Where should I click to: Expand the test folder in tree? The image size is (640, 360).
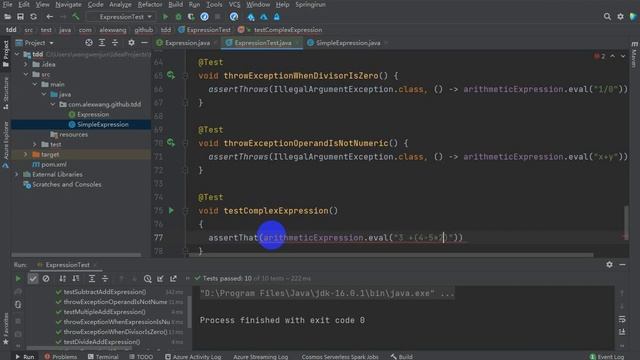click(35, 144)
